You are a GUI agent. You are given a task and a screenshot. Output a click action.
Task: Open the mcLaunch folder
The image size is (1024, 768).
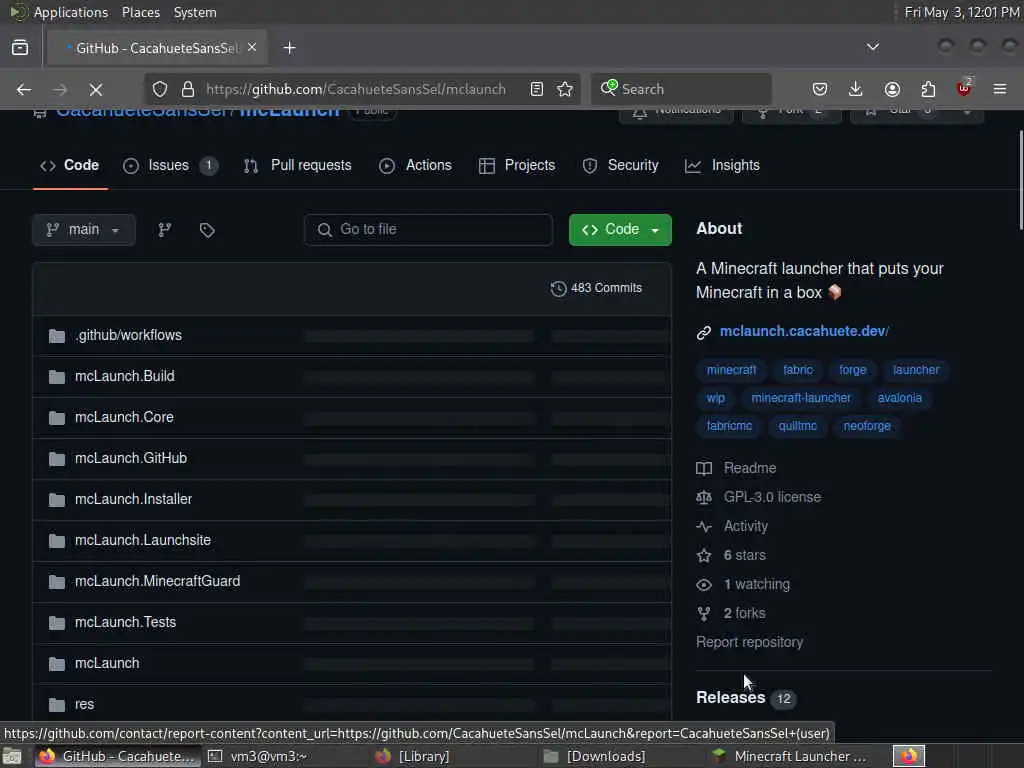(x=107, y=664)
